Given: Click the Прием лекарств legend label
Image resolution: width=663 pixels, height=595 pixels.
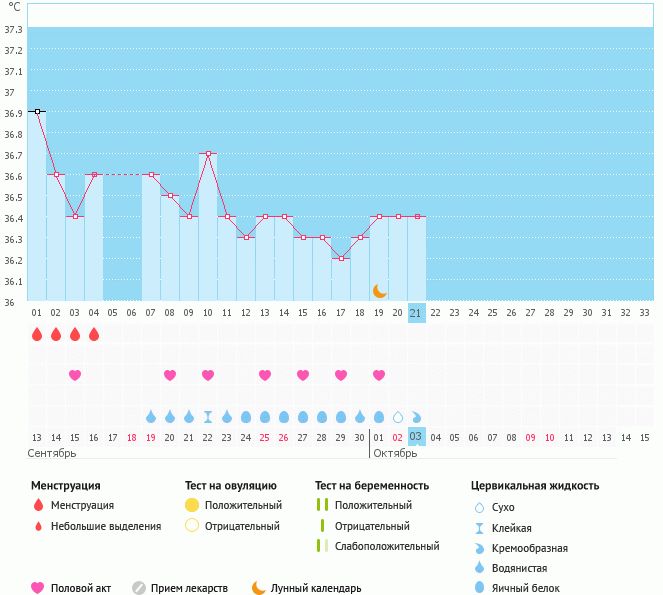Looking at the screenshot, I should (x=189, y=588).
